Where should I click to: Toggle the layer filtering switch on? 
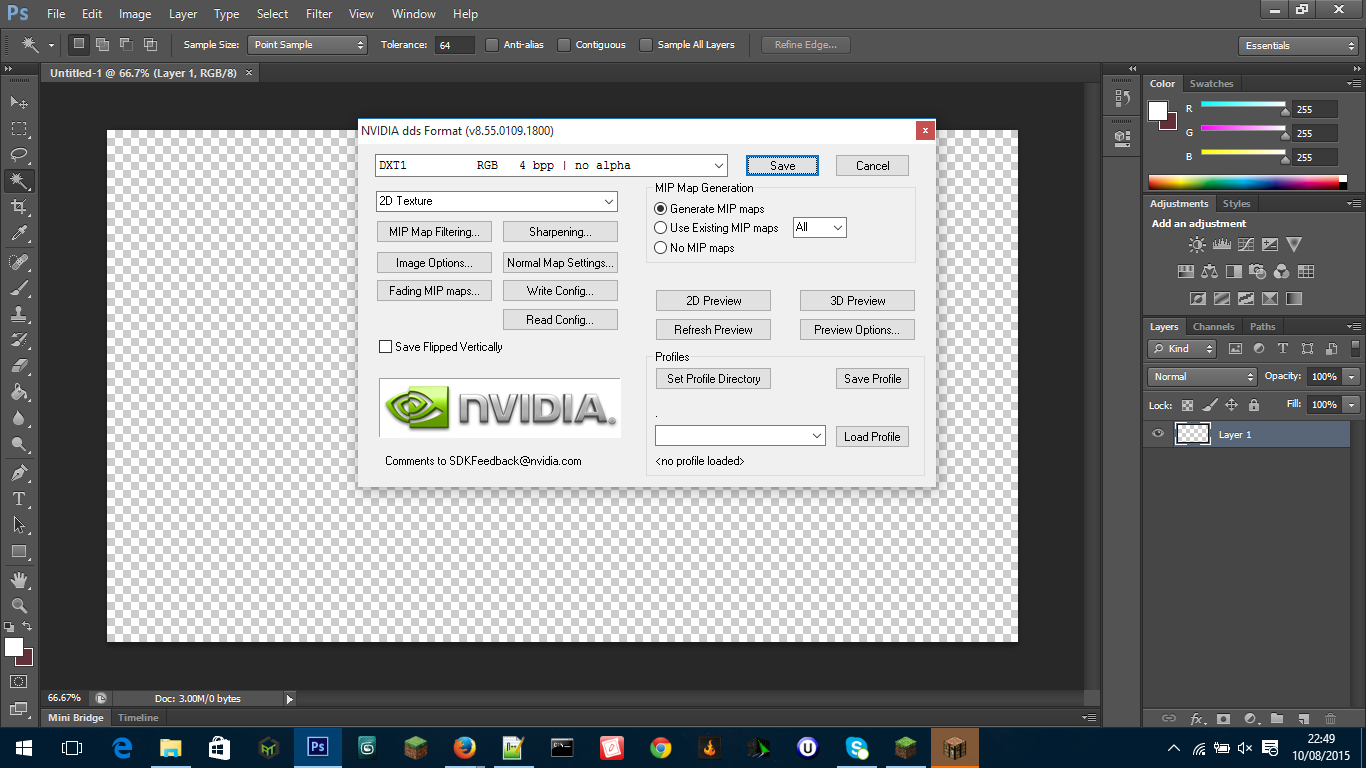point(1357,349)
